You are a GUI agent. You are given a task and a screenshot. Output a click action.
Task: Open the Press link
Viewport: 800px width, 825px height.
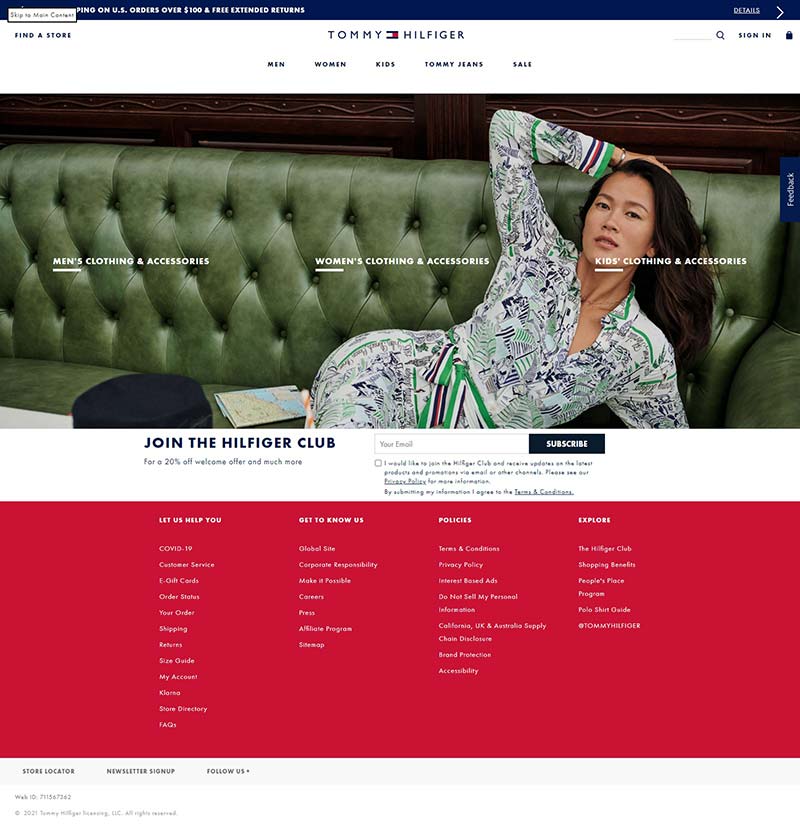point(306,612)
